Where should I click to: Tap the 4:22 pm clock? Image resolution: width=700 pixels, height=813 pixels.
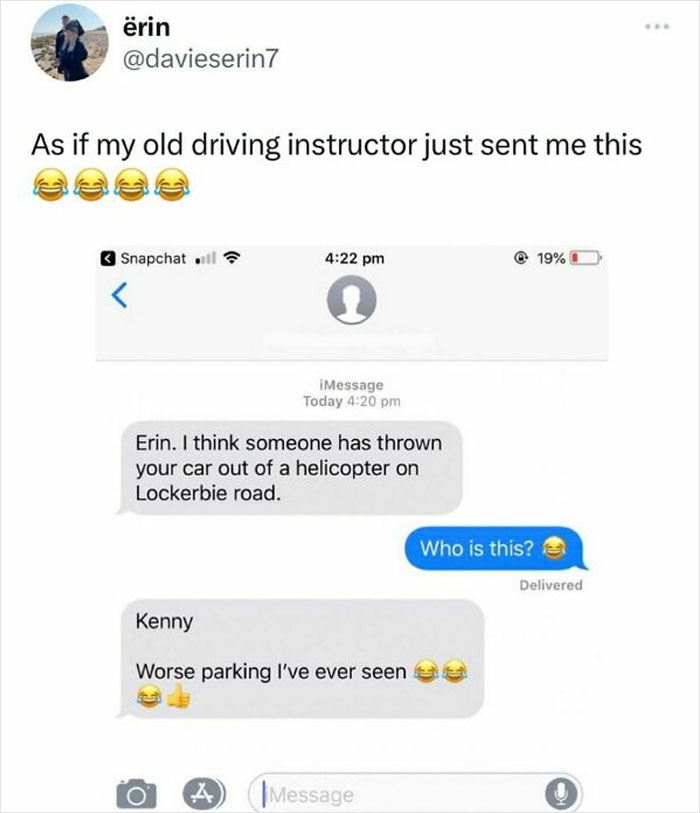pyautogui.click(x=355, y=258)
